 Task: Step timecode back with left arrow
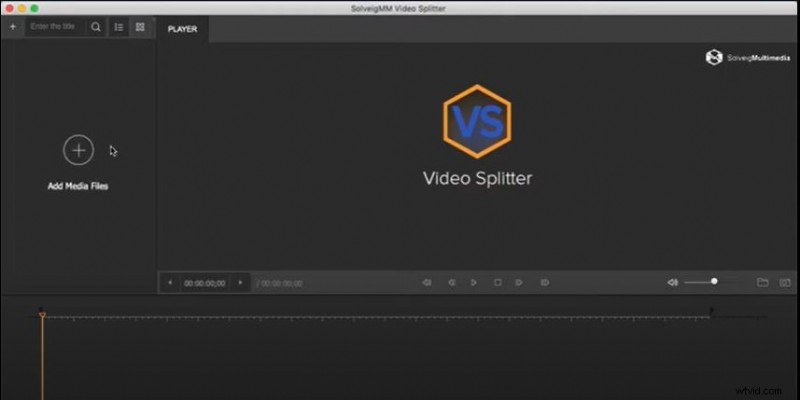click(170, 283)
